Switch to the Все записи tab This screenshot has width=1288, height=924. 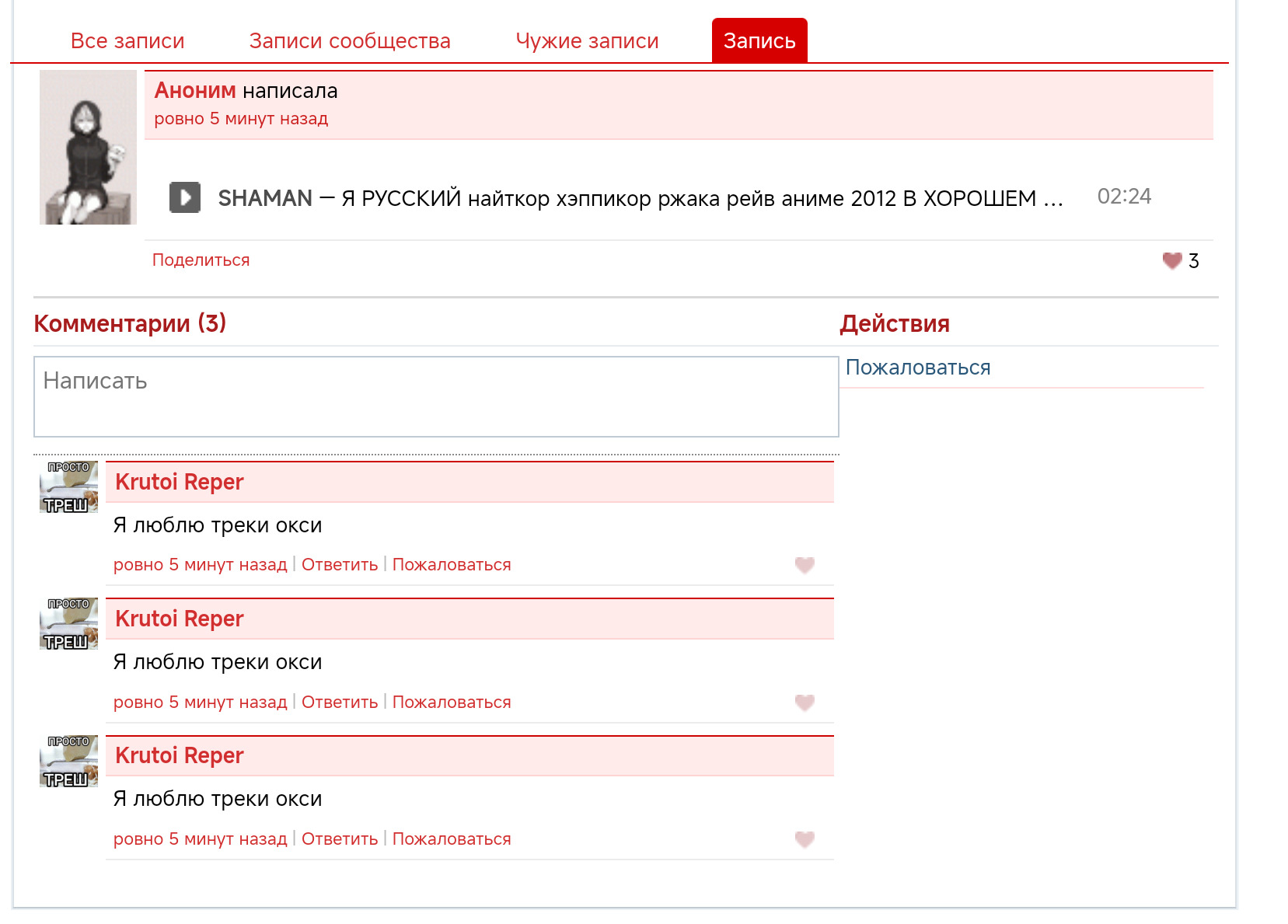point(127,41)
